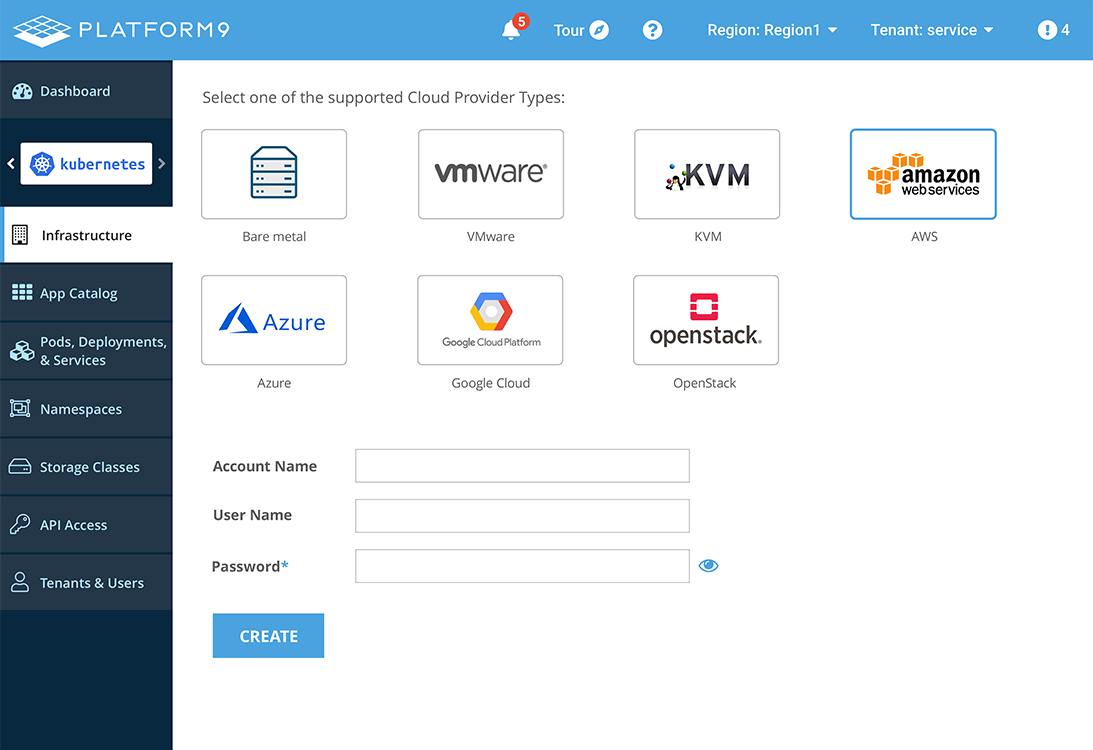Switch to Tenants & Users section

click(x=86, y=582)
